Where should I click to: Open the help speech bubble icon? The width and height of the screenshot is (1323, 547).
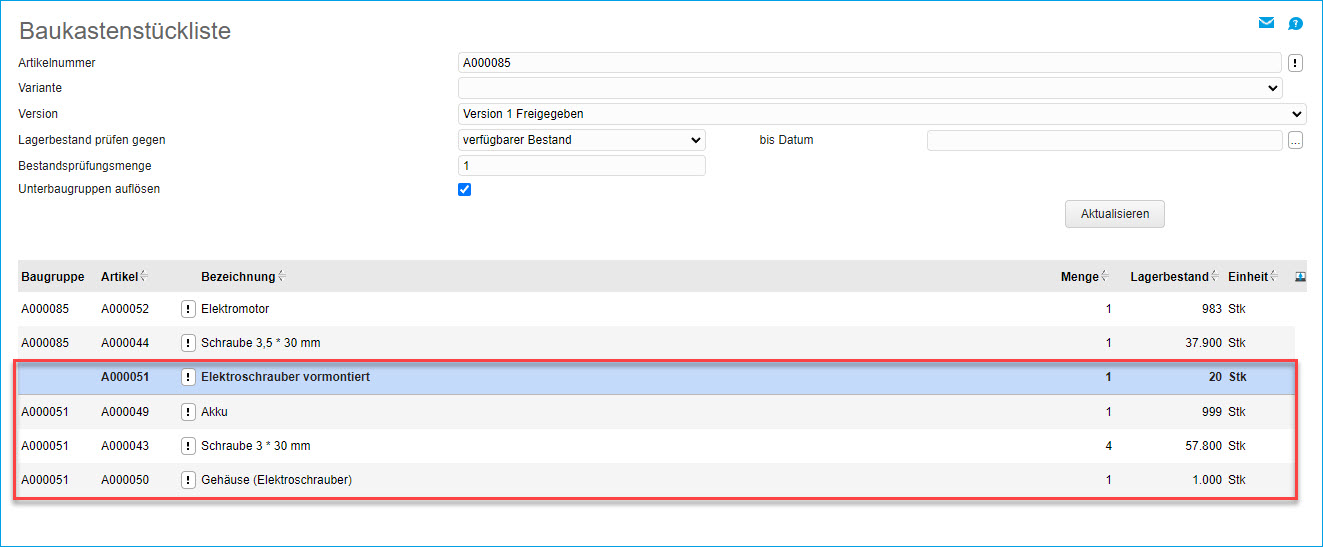click(1295, 23)
